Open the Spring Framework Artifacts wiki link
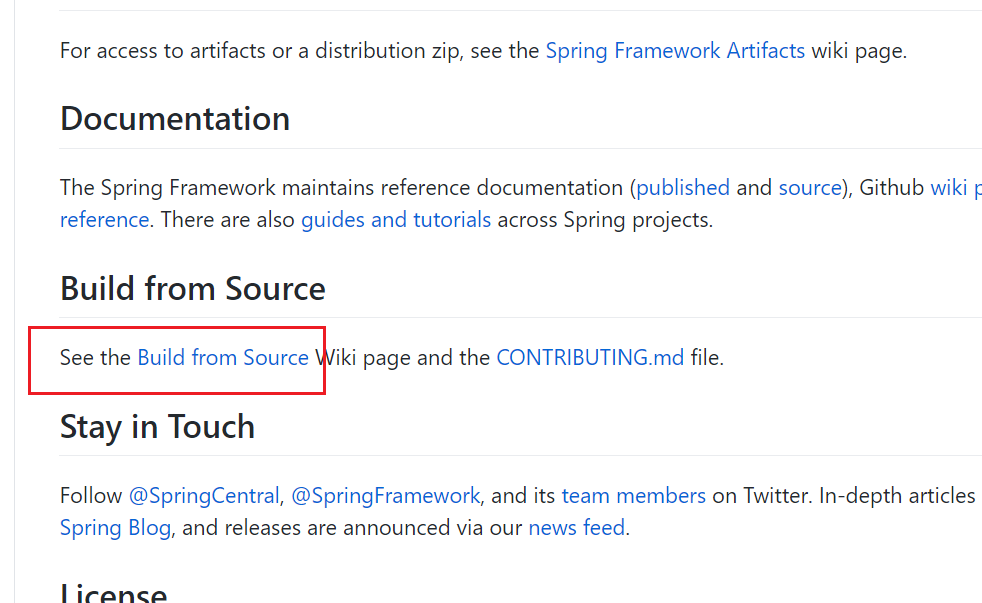Screen dimensions: 982x603 tap(675, 51)
